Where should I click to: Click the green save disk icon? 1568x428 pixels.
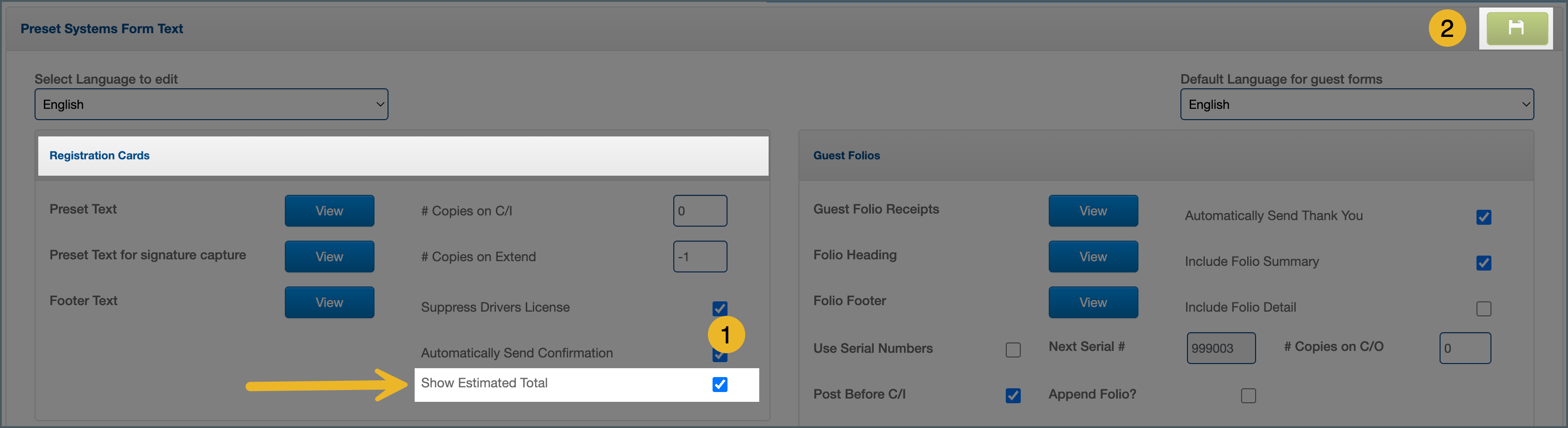(x=1516, y=28)
